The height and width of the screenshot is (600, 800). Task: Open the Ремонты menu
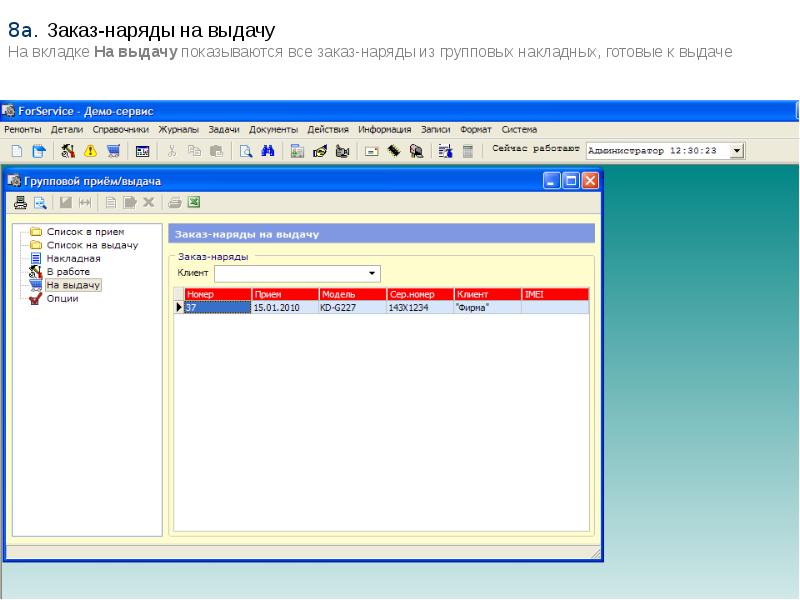click(x=23, y=129)
